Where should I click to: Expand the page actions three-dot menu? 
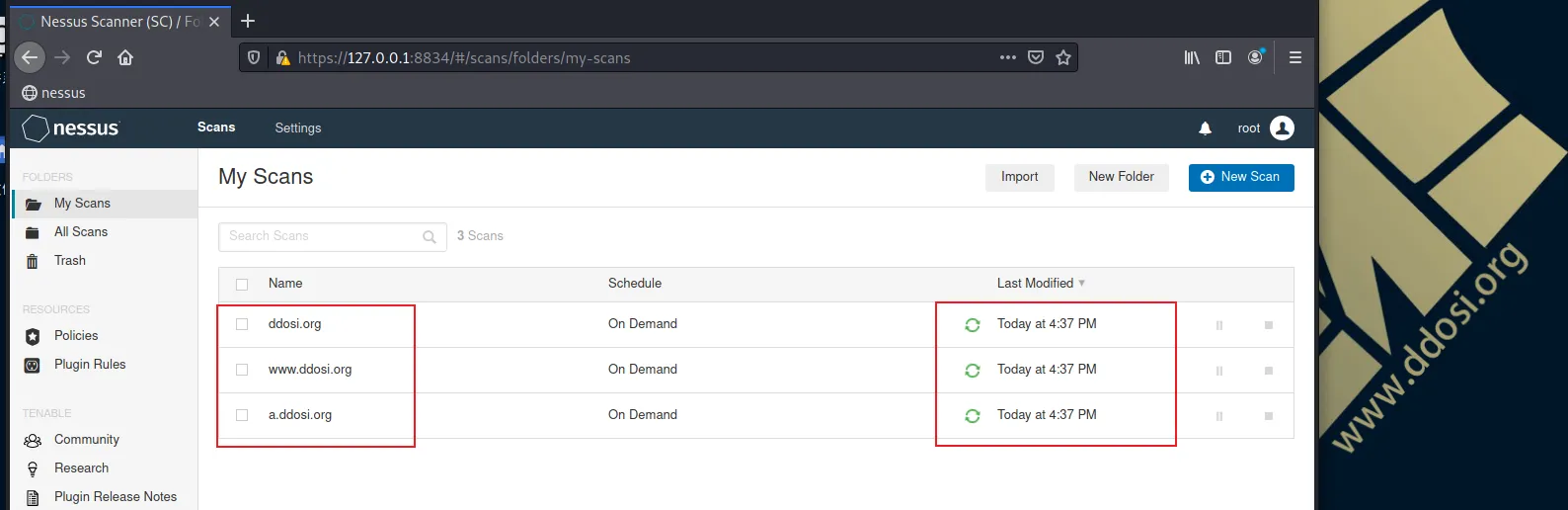(1007, 57)
